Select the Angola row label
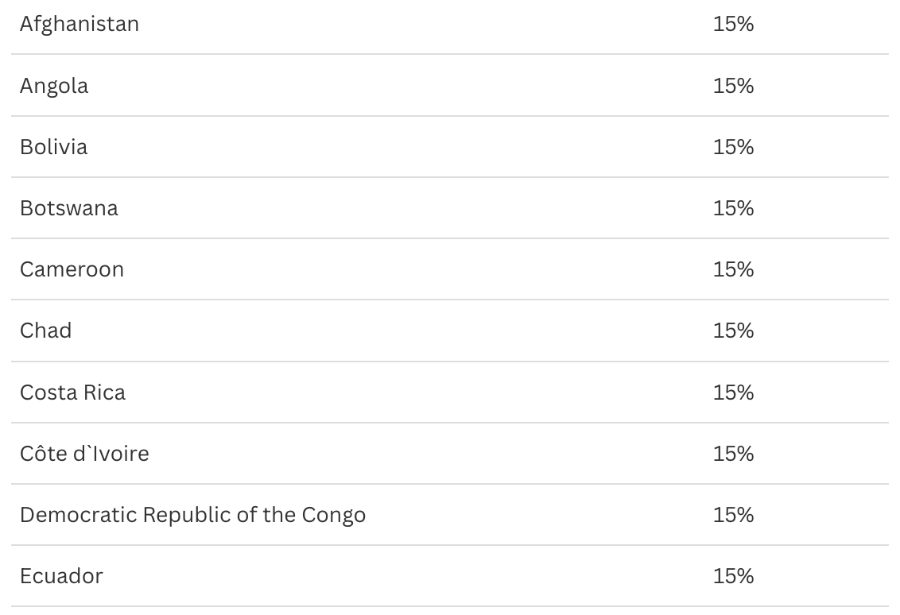Viewport: 900px width, 615px height. click(54, 86)
